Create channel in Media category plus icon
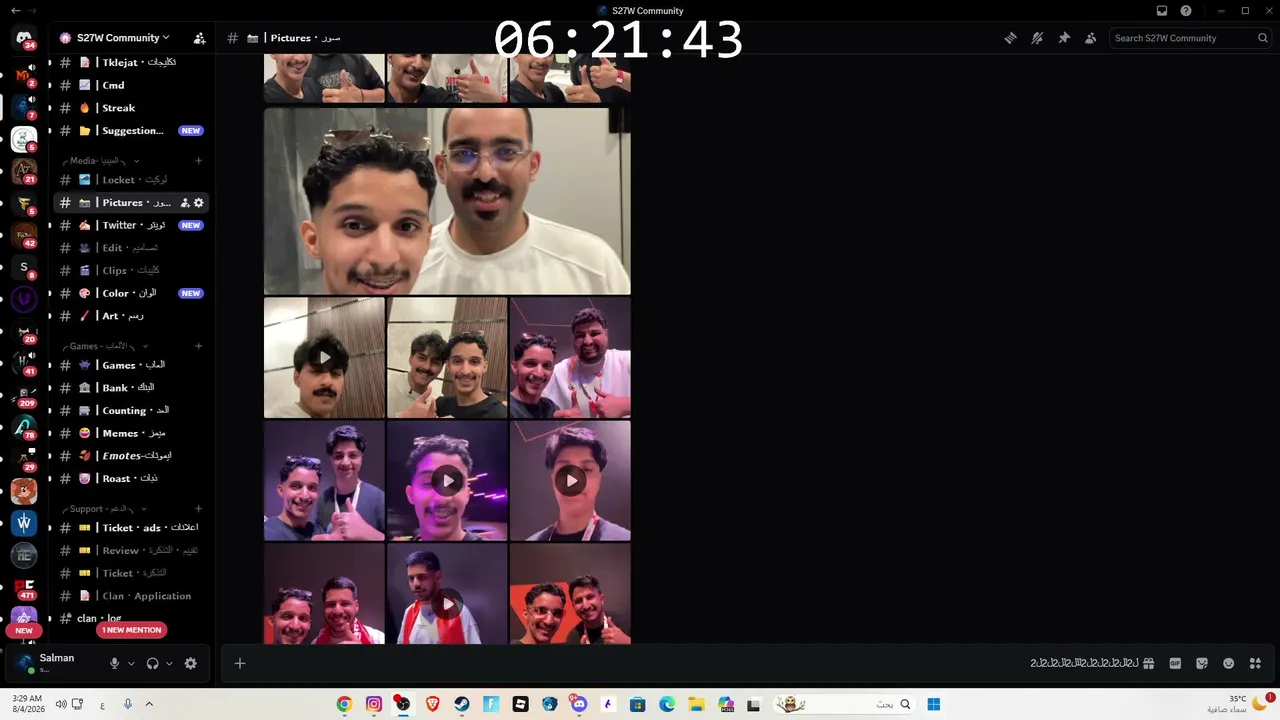 198,161
